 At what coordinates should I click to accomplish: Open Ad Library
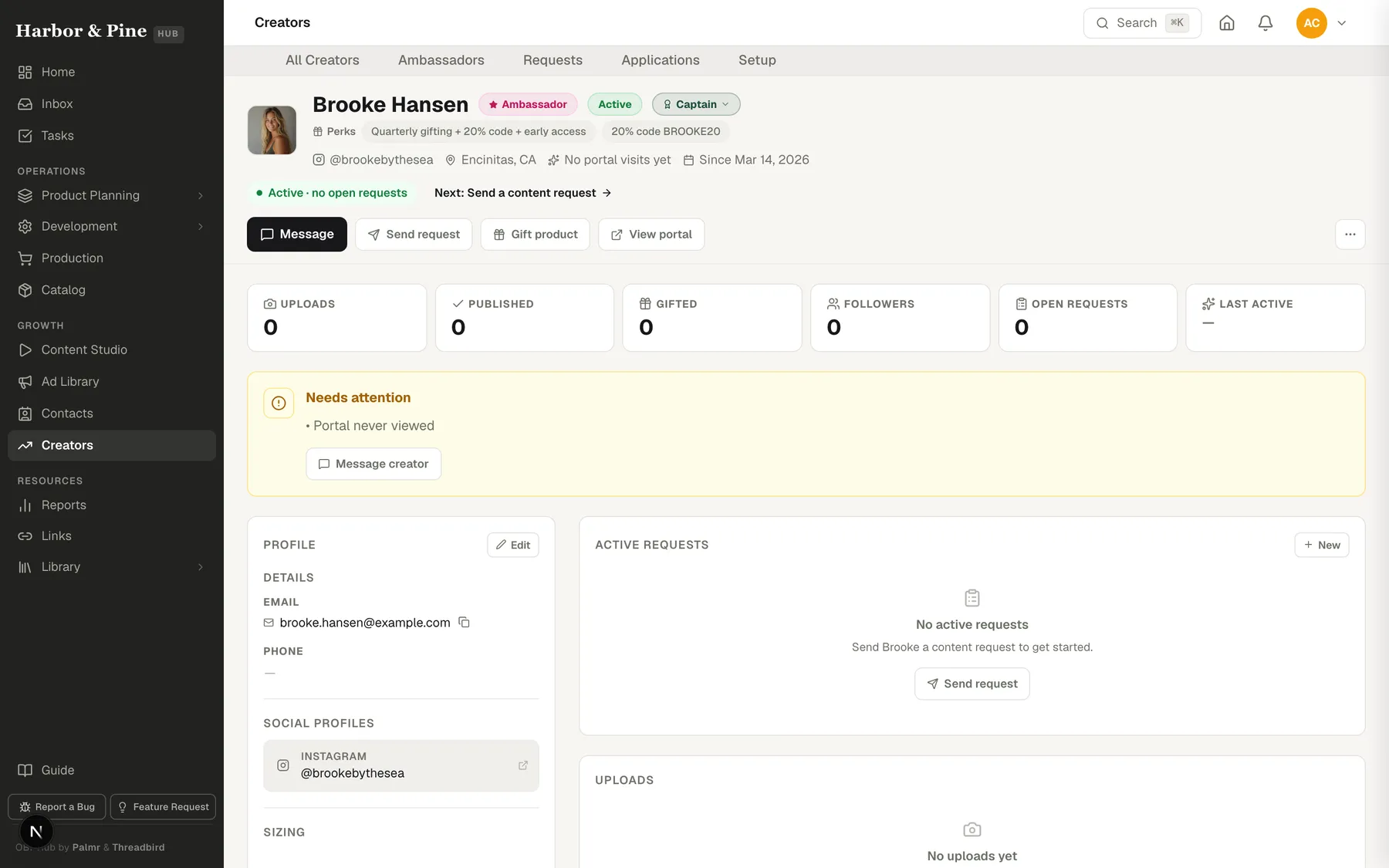112,382
